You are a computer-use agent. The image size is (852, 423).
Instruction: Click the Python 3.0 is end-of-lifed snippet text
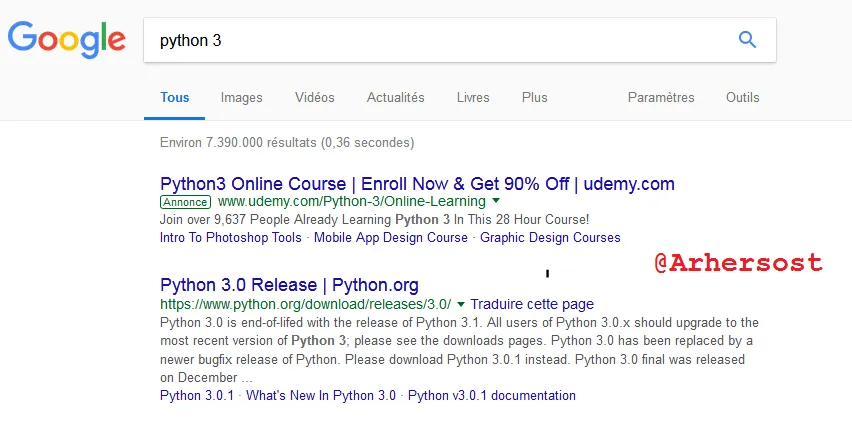click(459, 350)
